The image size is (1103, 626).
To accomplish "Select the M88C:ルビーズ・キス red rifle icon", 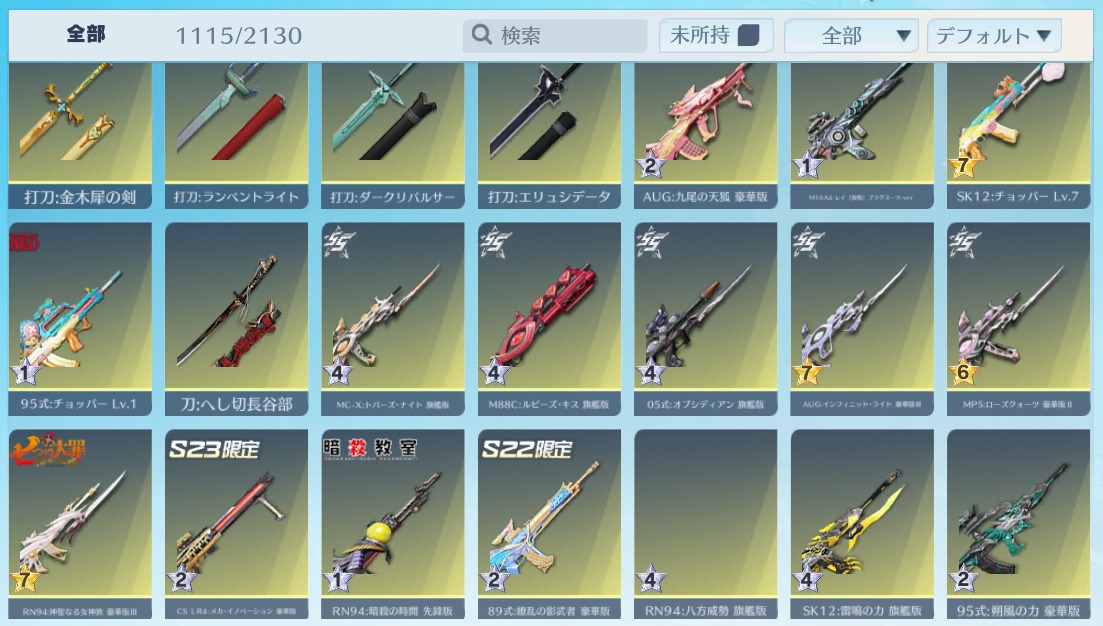I will 549,319.
